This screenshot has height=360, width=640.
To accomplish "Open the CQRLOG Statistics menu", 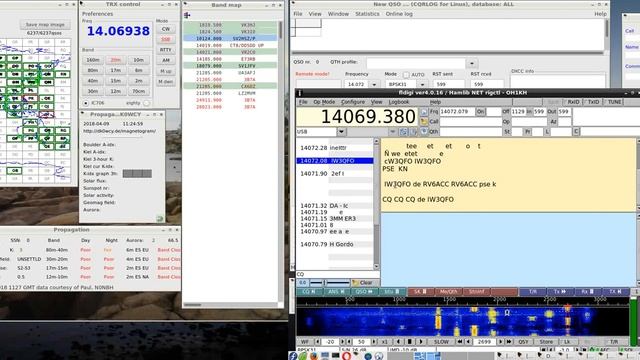I will [x=367, y=14].
